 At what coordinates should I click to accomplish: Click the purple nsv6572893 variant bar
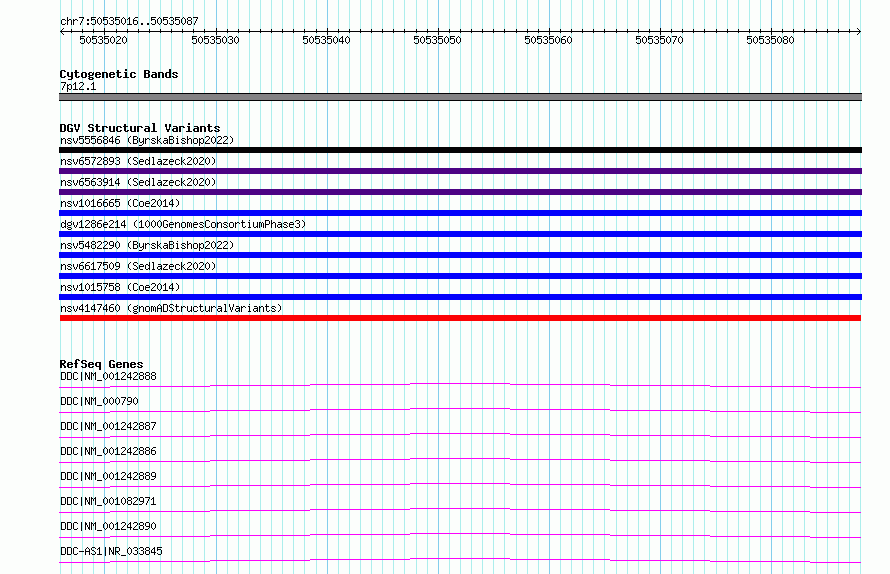460,171
